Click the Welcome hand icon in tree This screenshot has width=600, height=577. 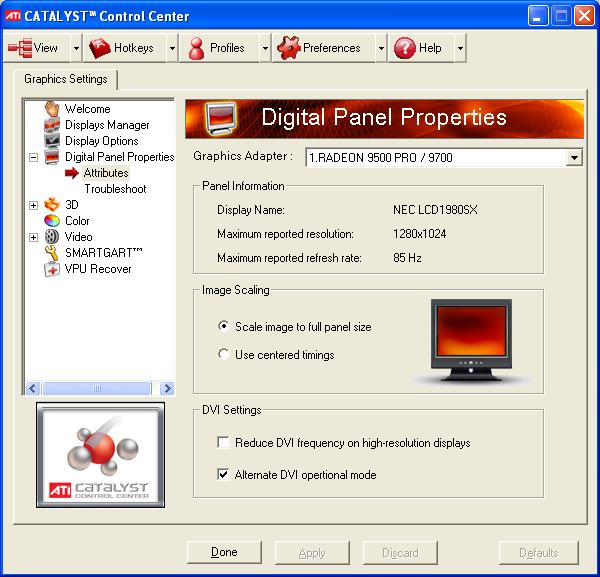[x=52, y=109]
